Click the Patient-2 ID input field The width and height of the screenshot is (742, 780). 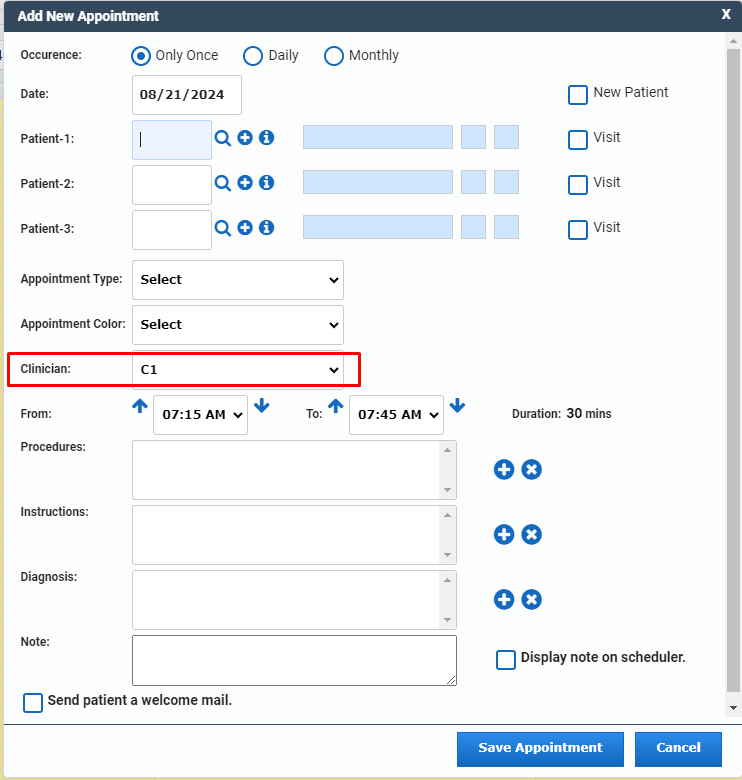click(x=172, y=185)
